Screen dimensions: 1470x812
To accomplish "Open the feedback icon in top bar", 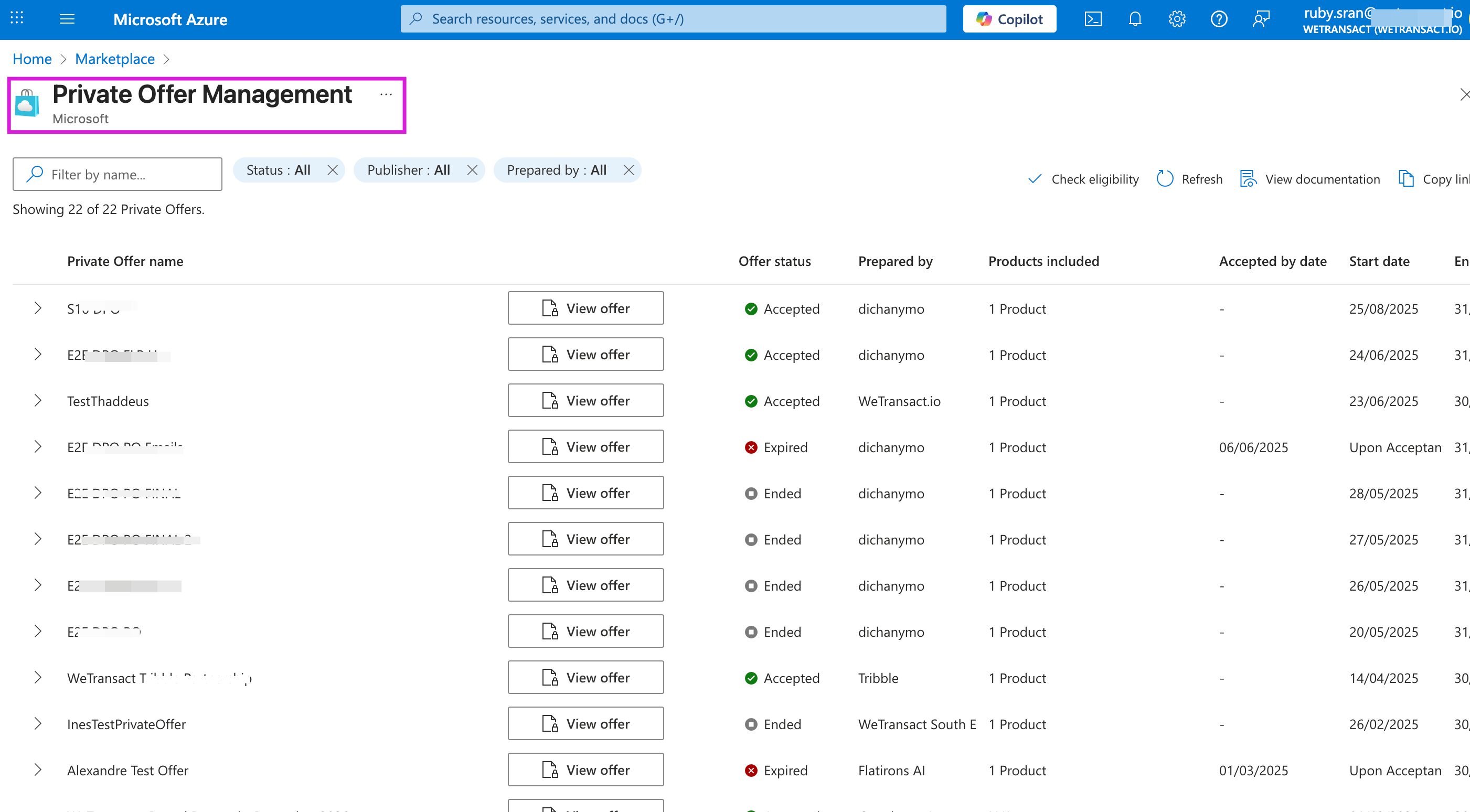I will click(x=1261, y=19).
